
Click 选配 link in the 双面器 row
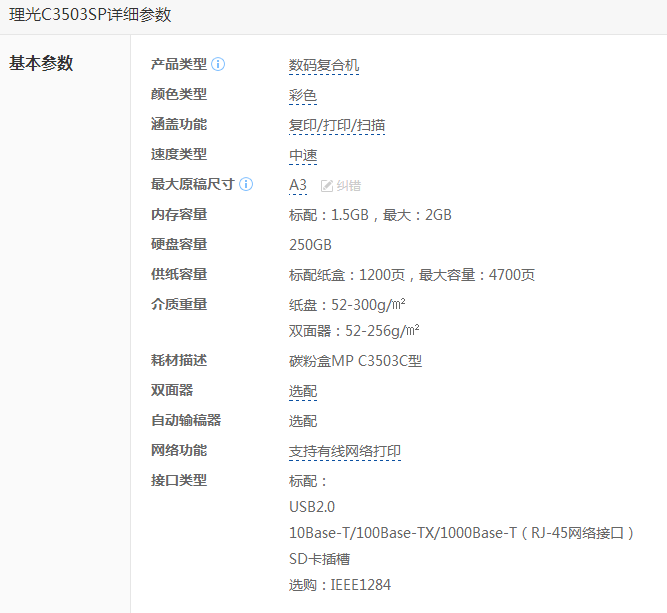(303, 392)
